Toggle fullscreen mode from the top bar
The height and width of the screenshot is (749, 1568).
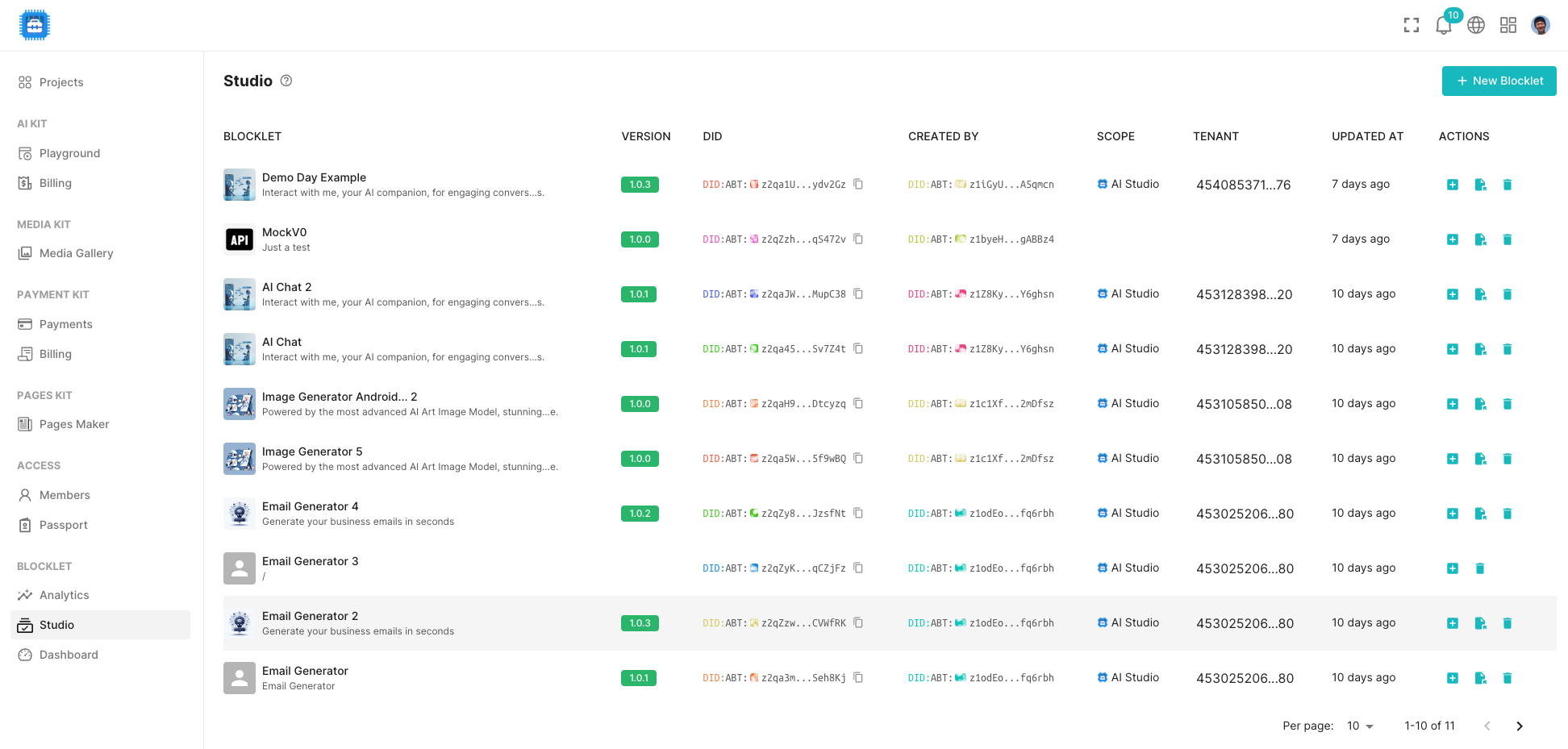(1412, 24)
